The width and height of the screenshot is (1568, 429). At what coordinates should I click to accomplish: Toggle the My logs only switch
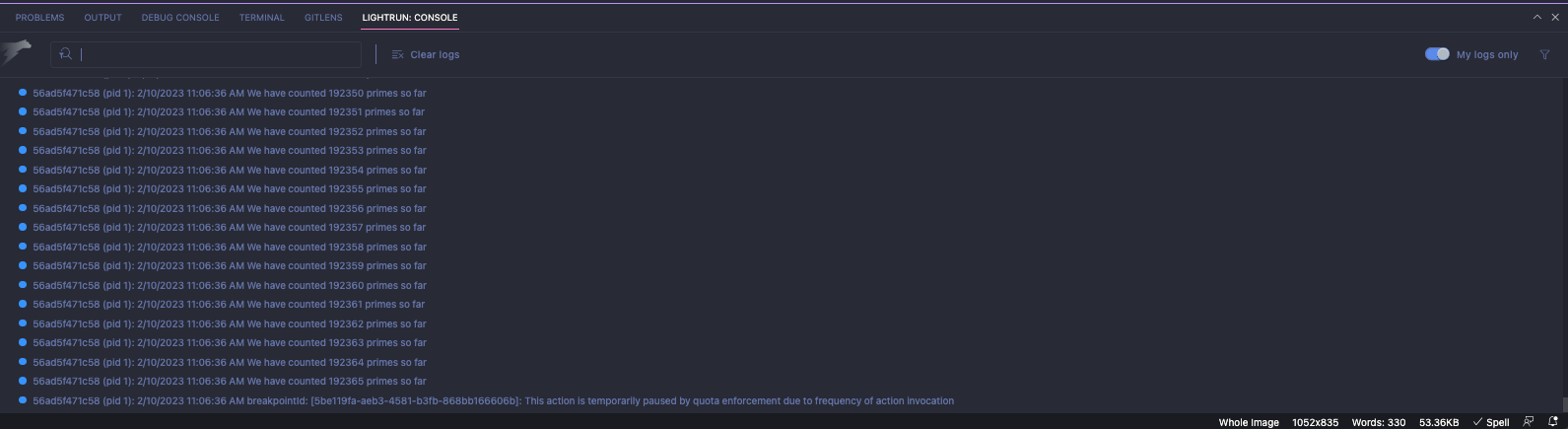coord(1437,54)
